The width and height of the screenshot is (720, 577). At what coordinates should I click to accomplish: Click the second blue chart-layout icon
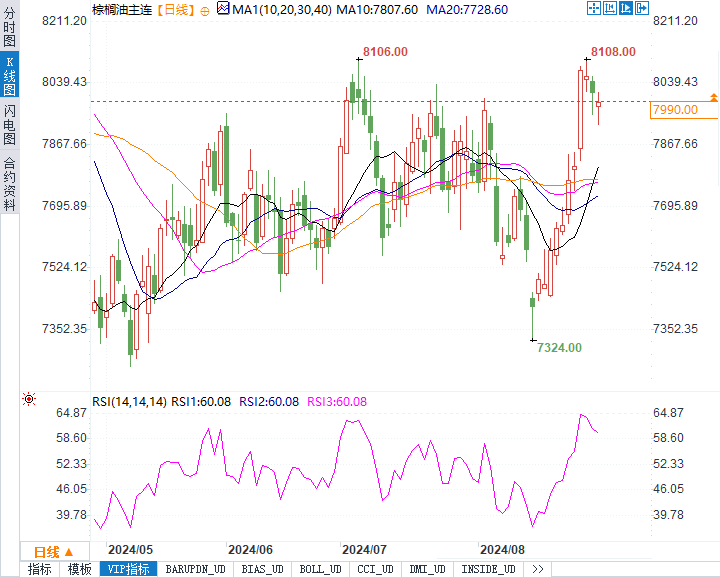tap(610, 8)
